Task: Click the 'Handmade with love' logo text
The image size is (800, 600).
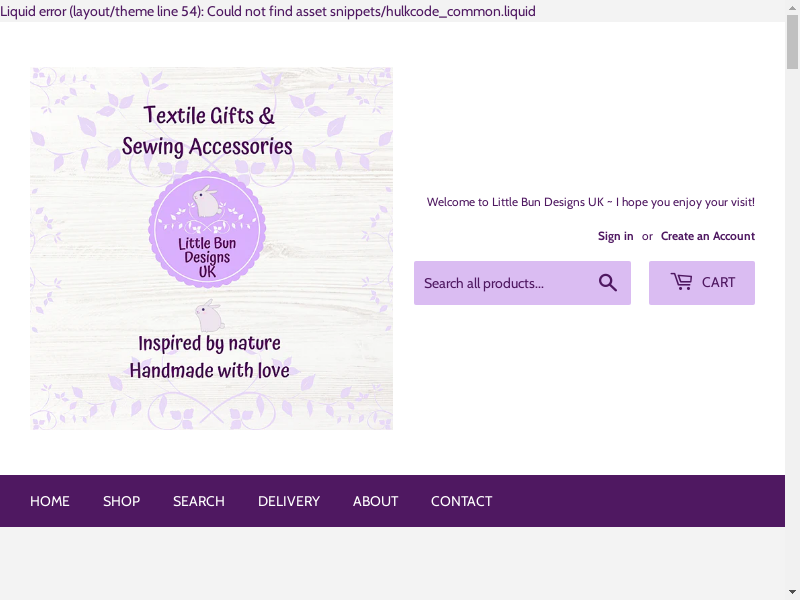Action: tap(210, 371)
